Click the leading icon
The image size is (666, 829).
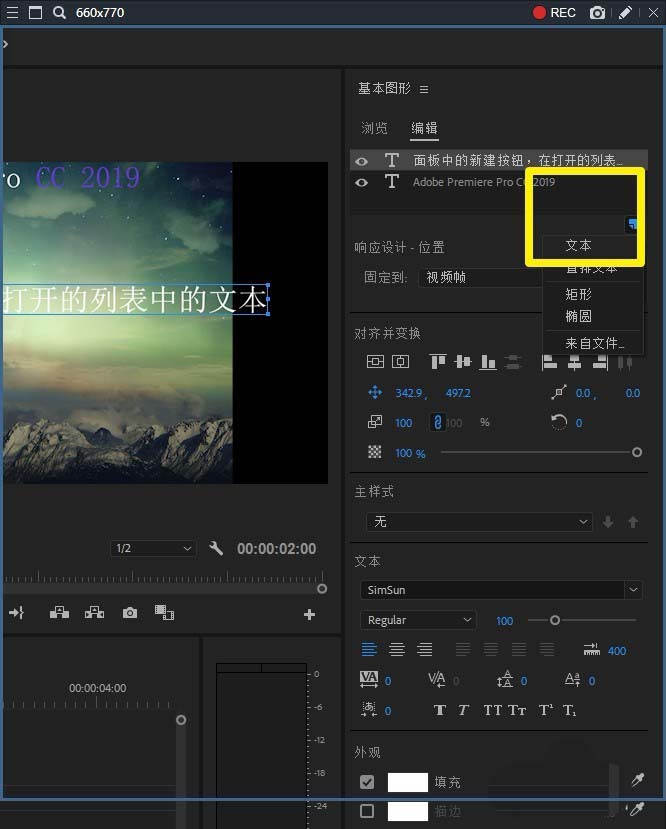[505, 679]
